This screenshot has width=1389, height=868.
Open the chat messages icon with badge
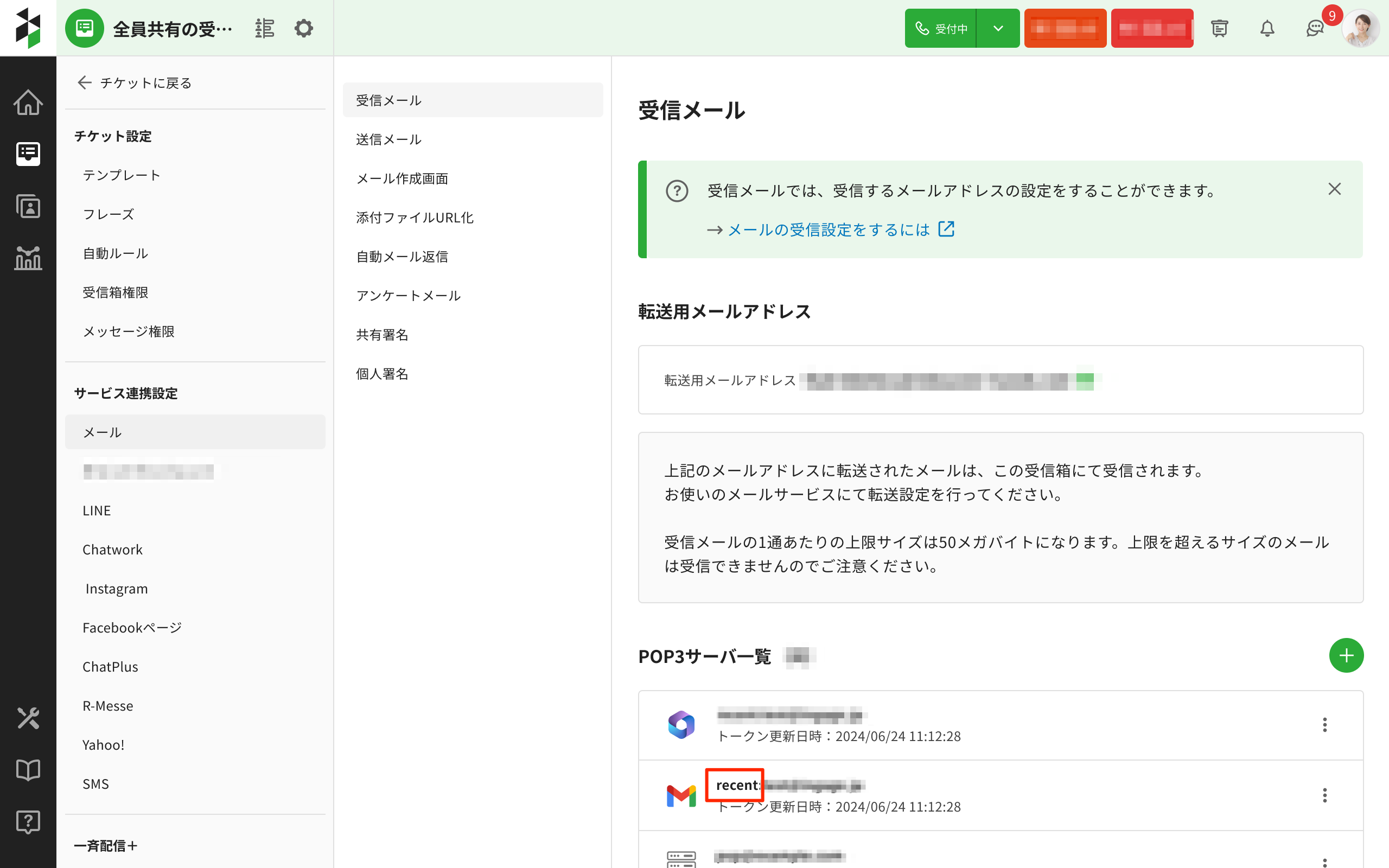tap(1314, 28)
